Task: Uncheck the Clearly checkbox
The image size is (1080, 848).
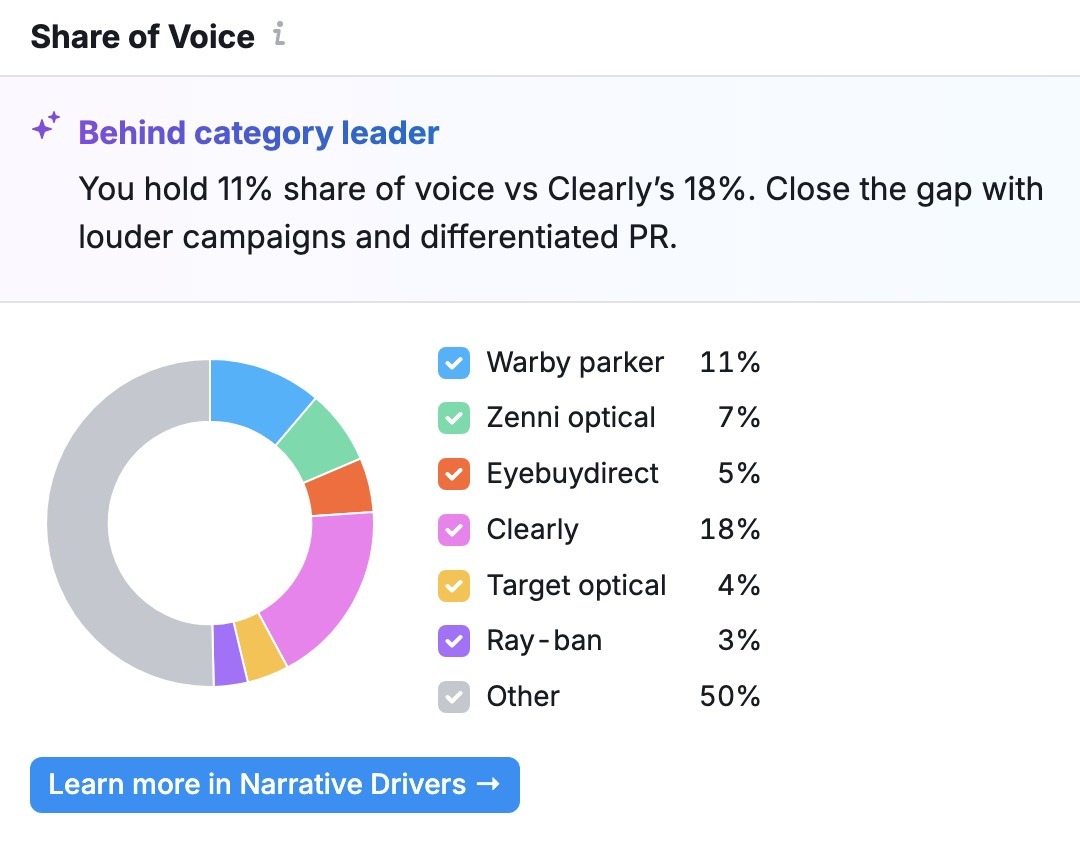Action: pyautogui.click(x=454, y=529)
